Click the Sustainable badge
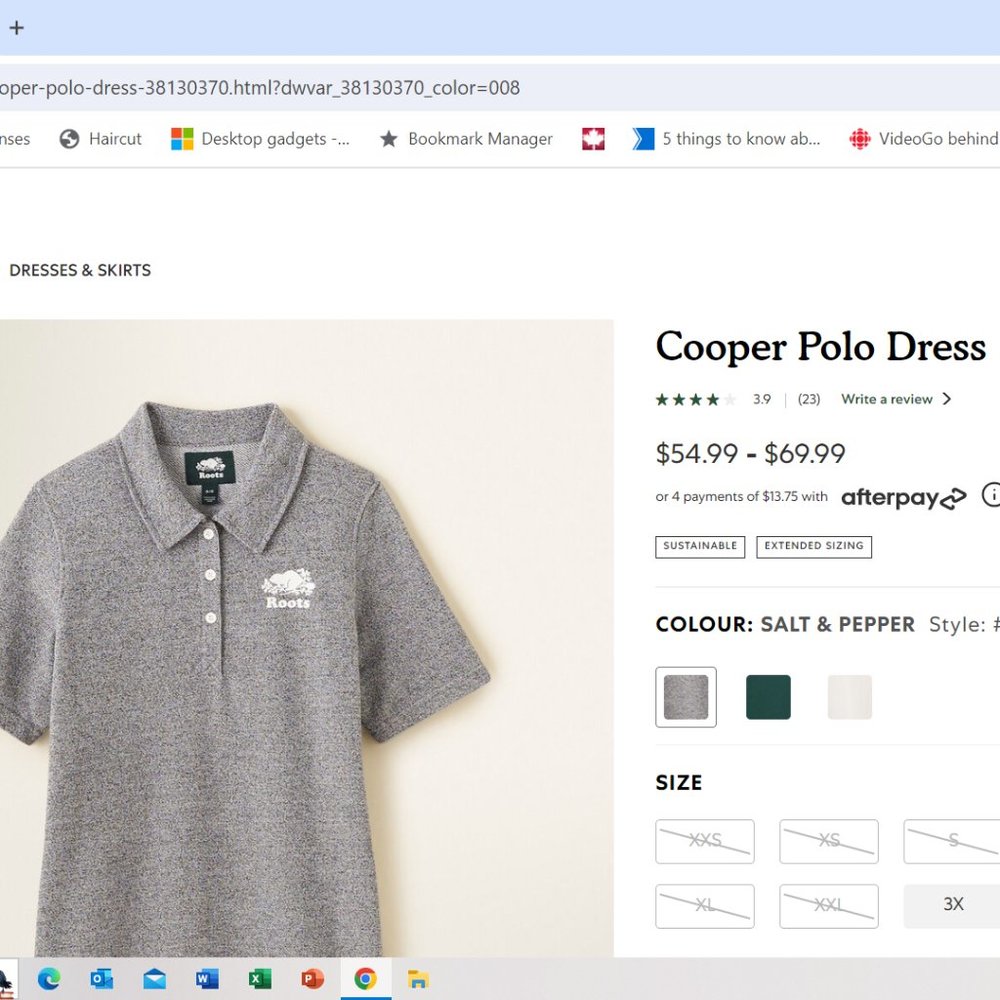The image size is (1000, 1000). coord(700,547)
